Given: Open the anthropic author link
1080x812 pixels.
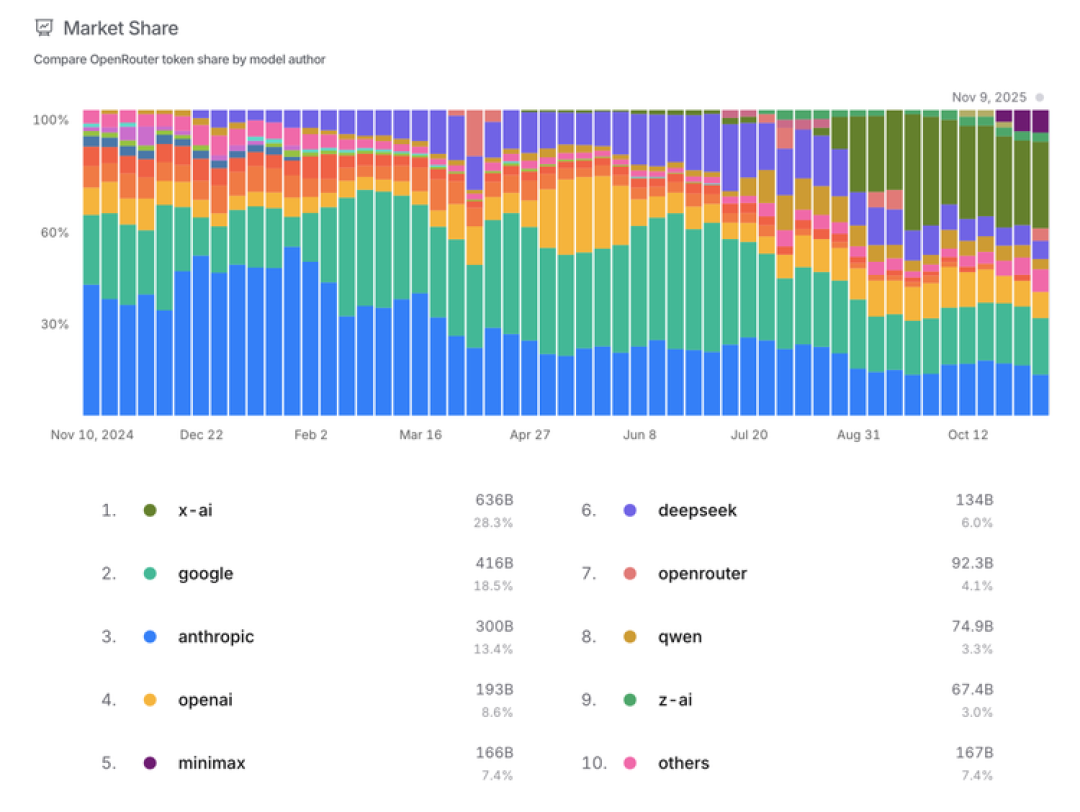Looking at the screenshot, I should 216,636.
